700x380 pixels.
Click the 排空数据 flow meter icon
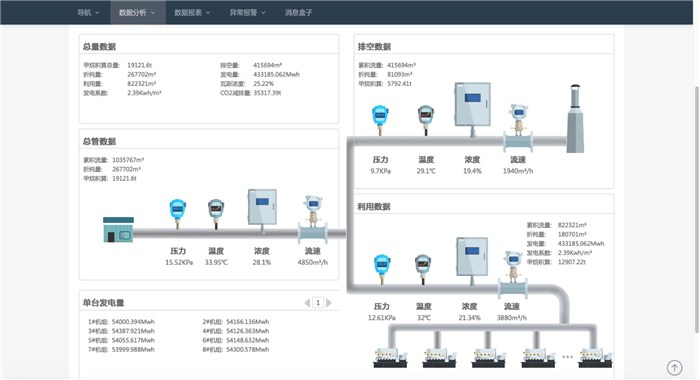(x=518, y=127)
